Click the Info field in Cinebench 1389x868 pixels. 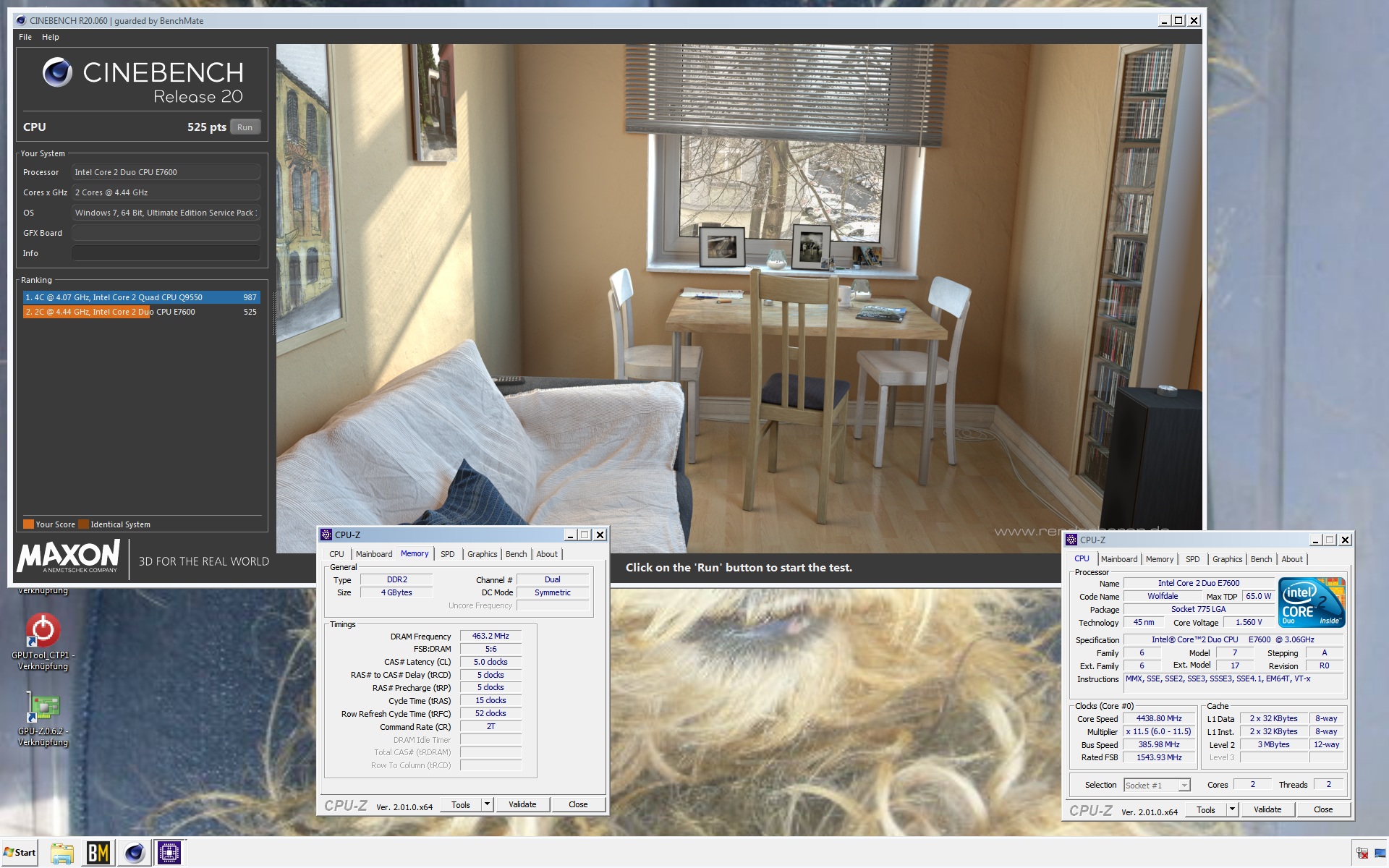click(166, 253)
